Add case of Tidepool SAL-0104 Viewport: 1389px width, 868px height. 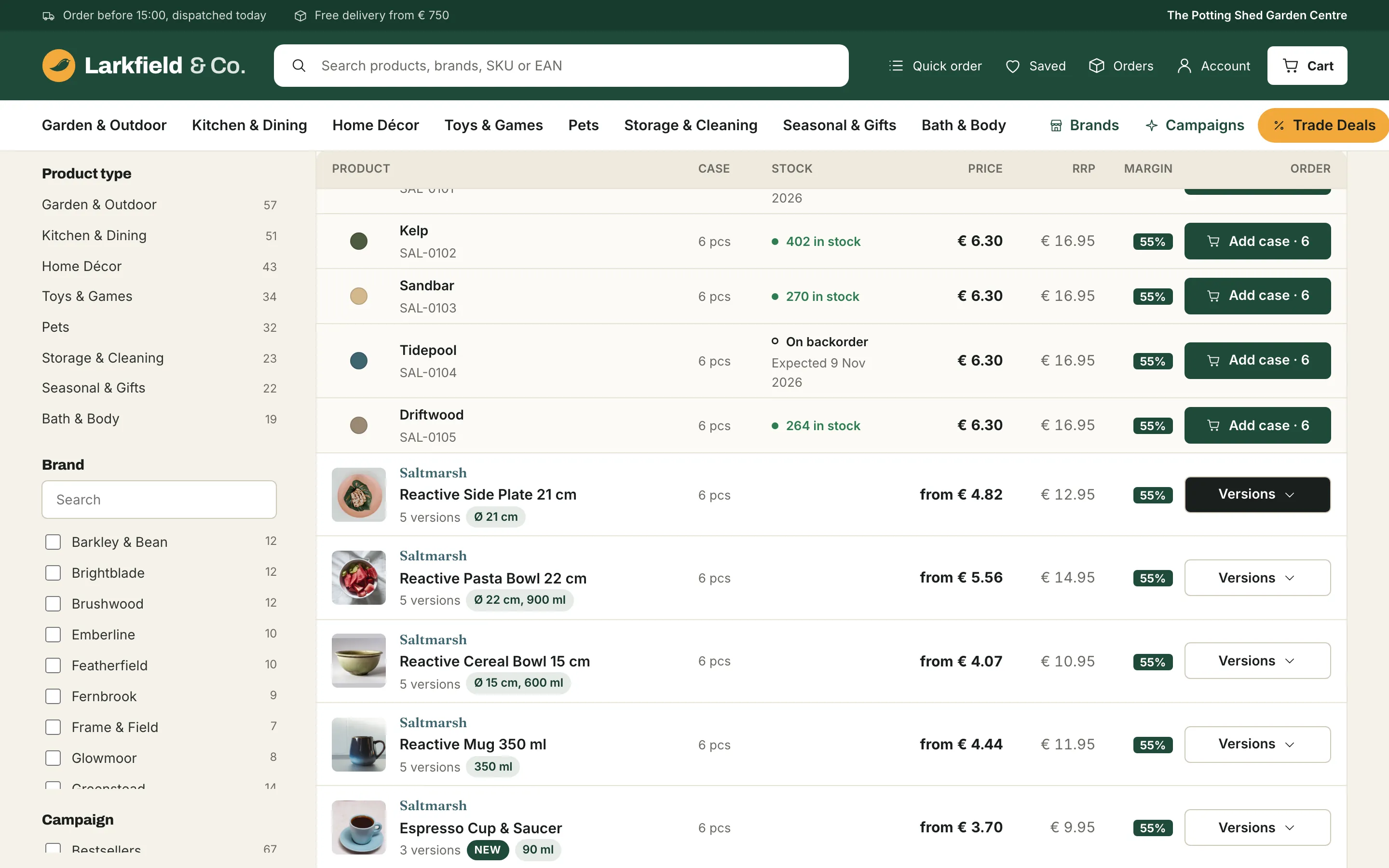pyautogui.click(x=1257, y=361)
